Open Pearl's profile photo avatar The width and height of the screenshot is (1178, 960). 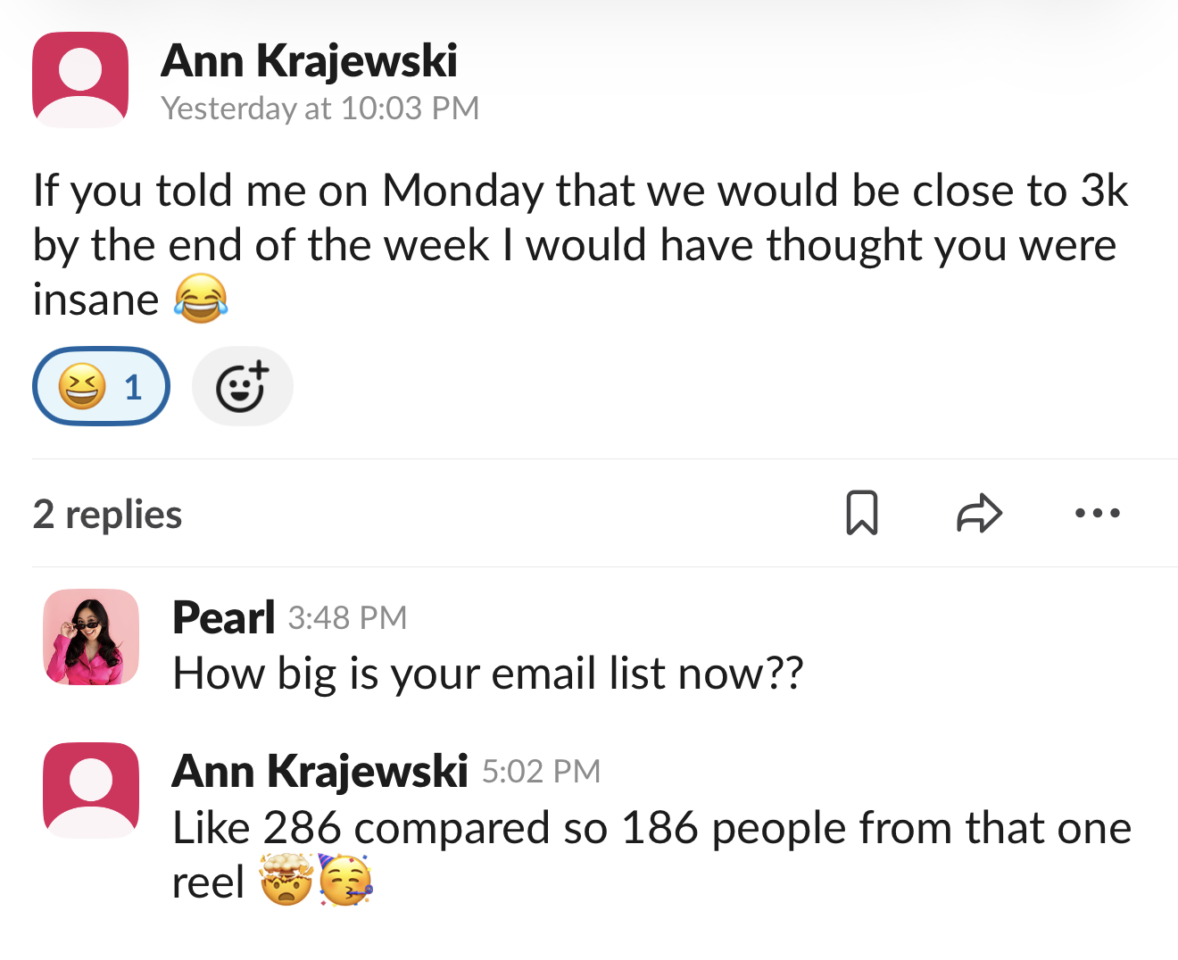91,637
